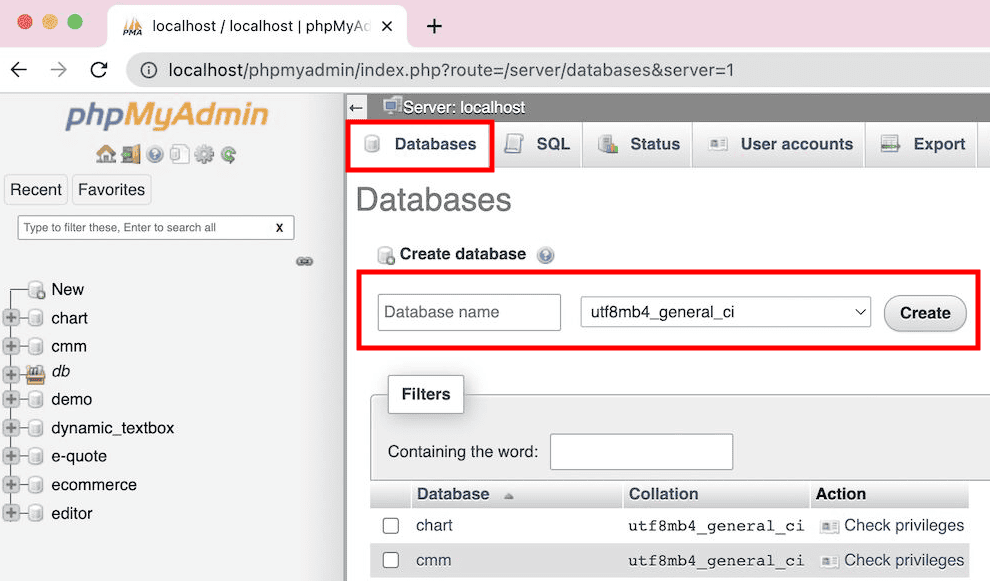Tick the checkbox for cmm database
The height and width of the screenshot is (581, 990).
391,560
